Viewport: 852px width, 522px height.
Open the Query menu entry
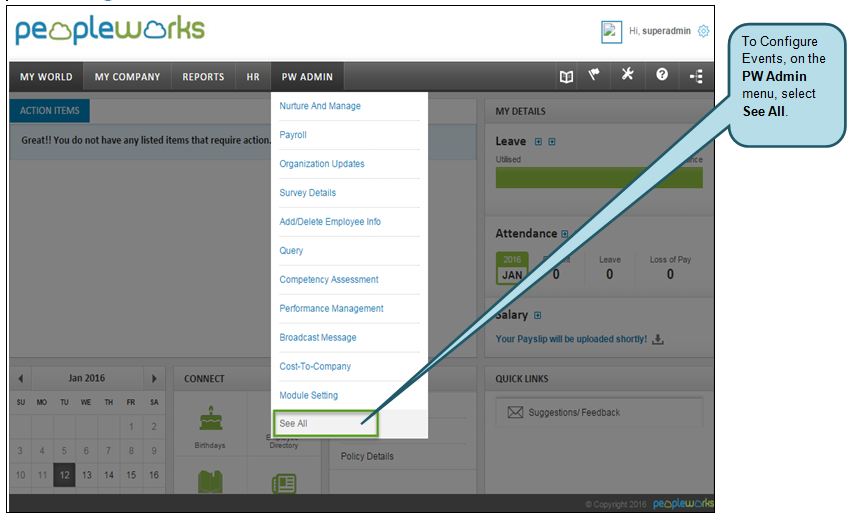[291, 250]
